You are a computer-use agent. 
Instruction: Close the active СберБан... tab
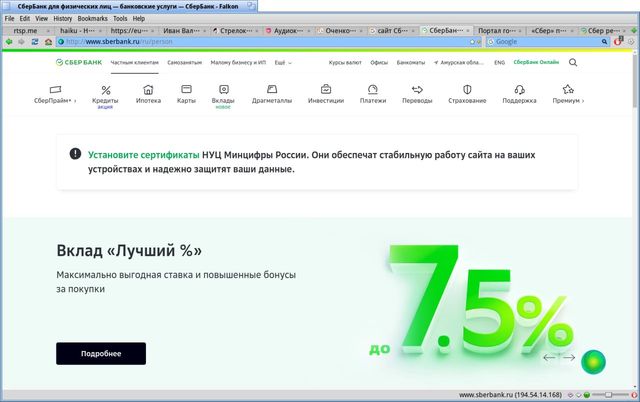[x=468, y=31]
